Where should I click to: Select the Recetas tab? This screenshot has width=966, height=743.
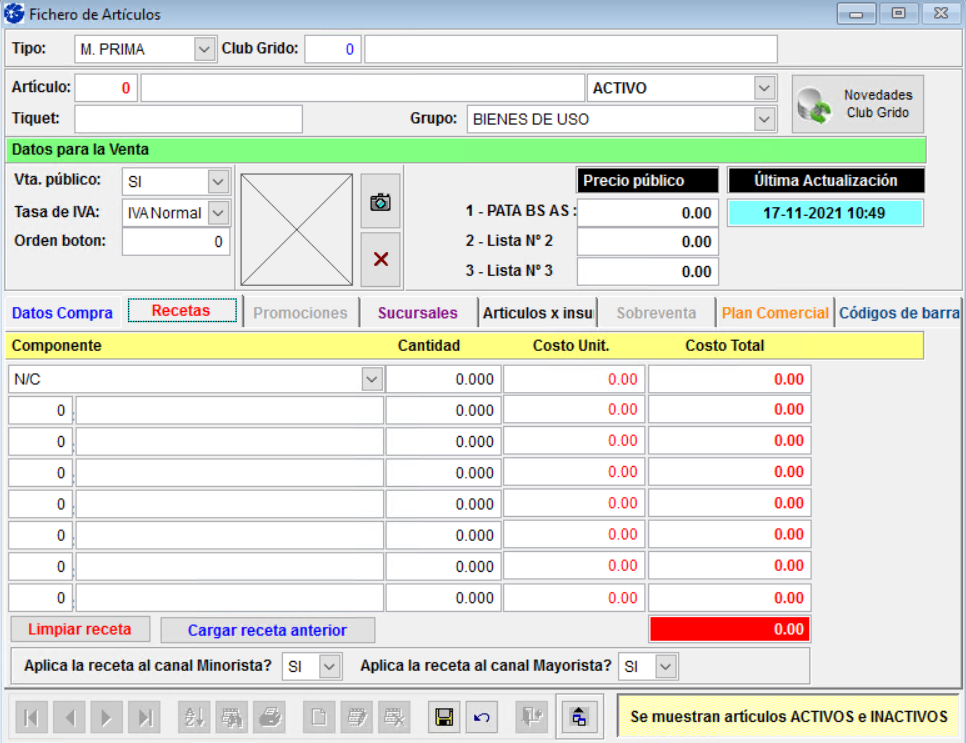182,311
